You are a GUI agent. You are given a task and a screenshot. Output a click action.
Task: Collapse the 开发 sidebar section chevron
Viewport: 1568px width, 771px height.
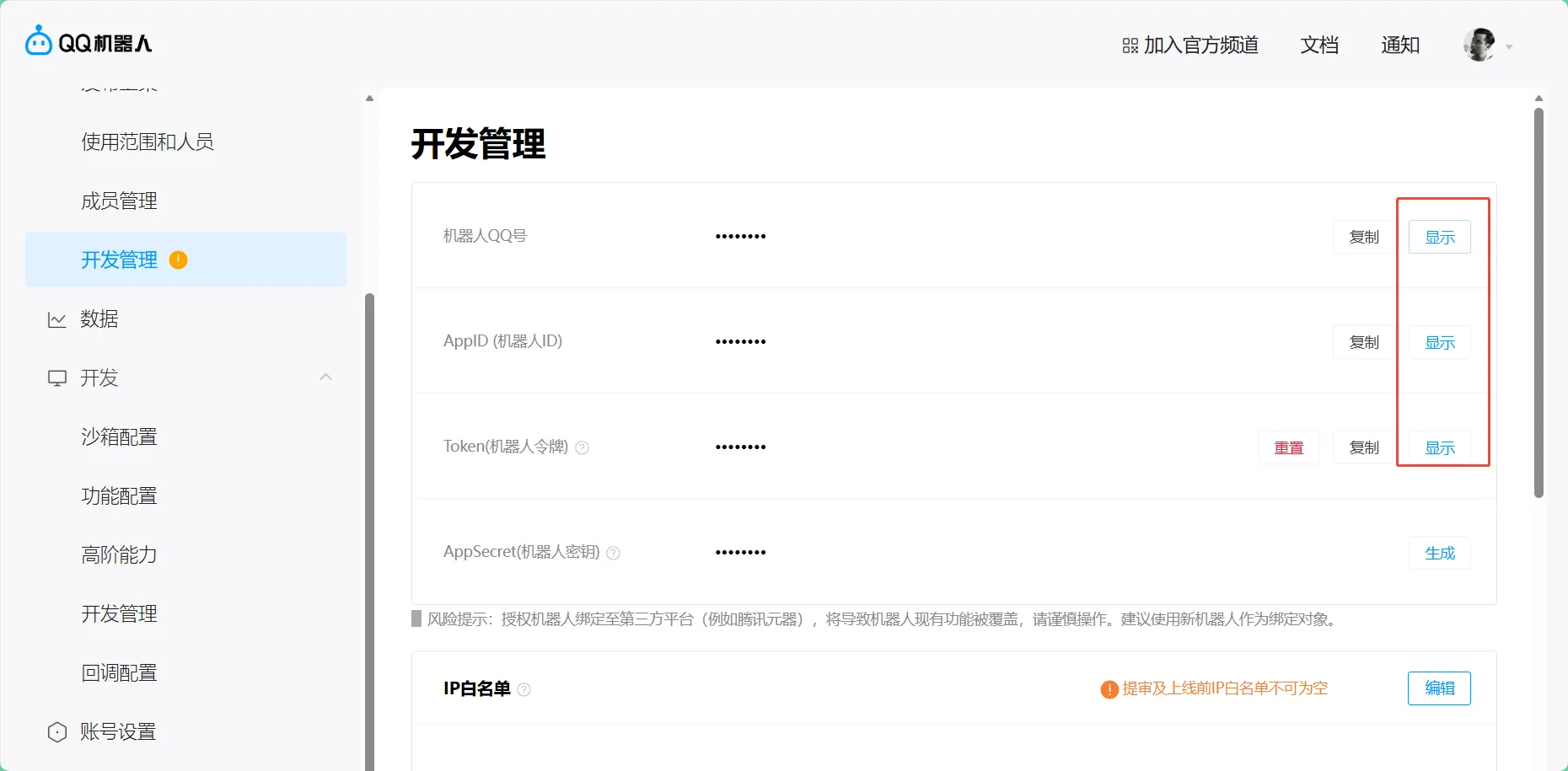[x=325, y=377]
